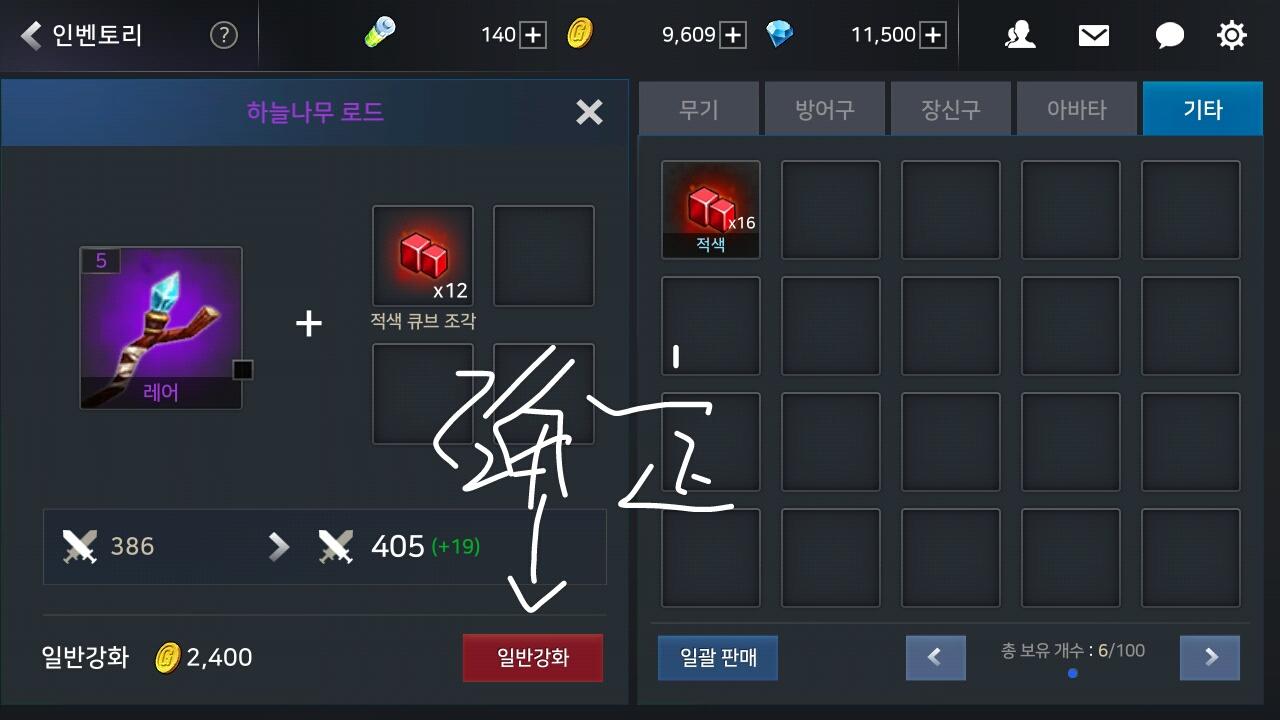This screenshot has width=1280, height=720.
Task: Go to next inventory page arrow
Action: 1210,657
